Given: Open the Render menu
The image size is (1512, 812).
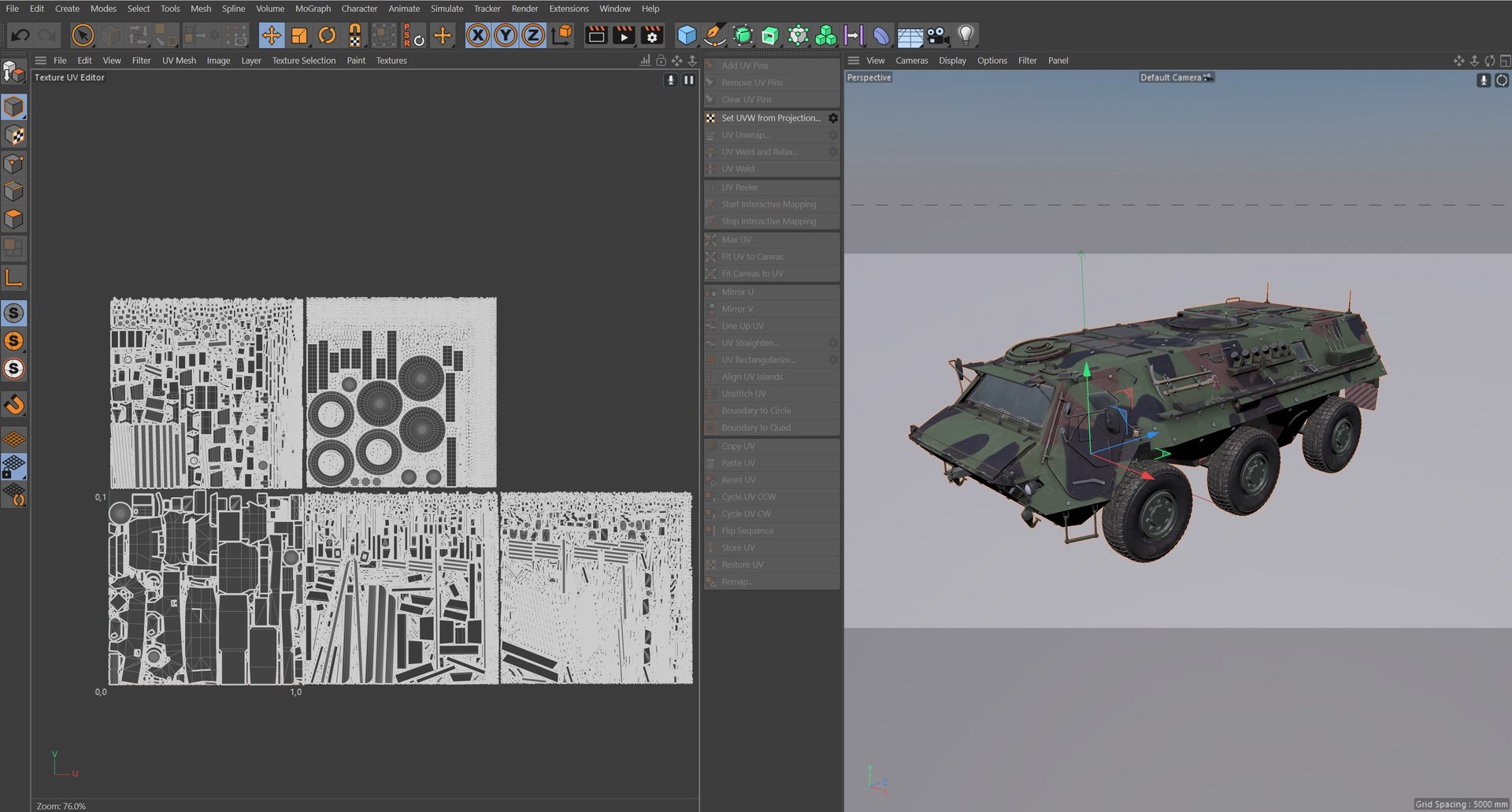Looking at the screenshot, I should point(524,9).
